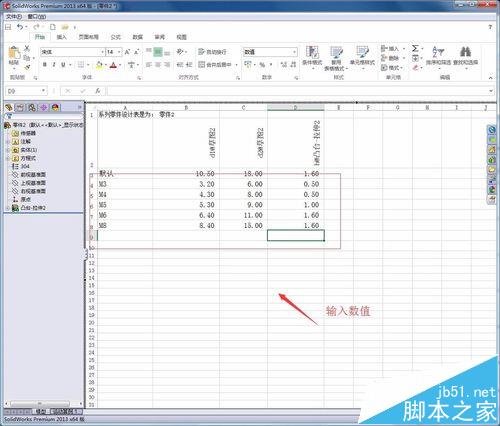500x426 pixels.
Task: Open the FeatureManager design tree tab icon
Action: 9,107
